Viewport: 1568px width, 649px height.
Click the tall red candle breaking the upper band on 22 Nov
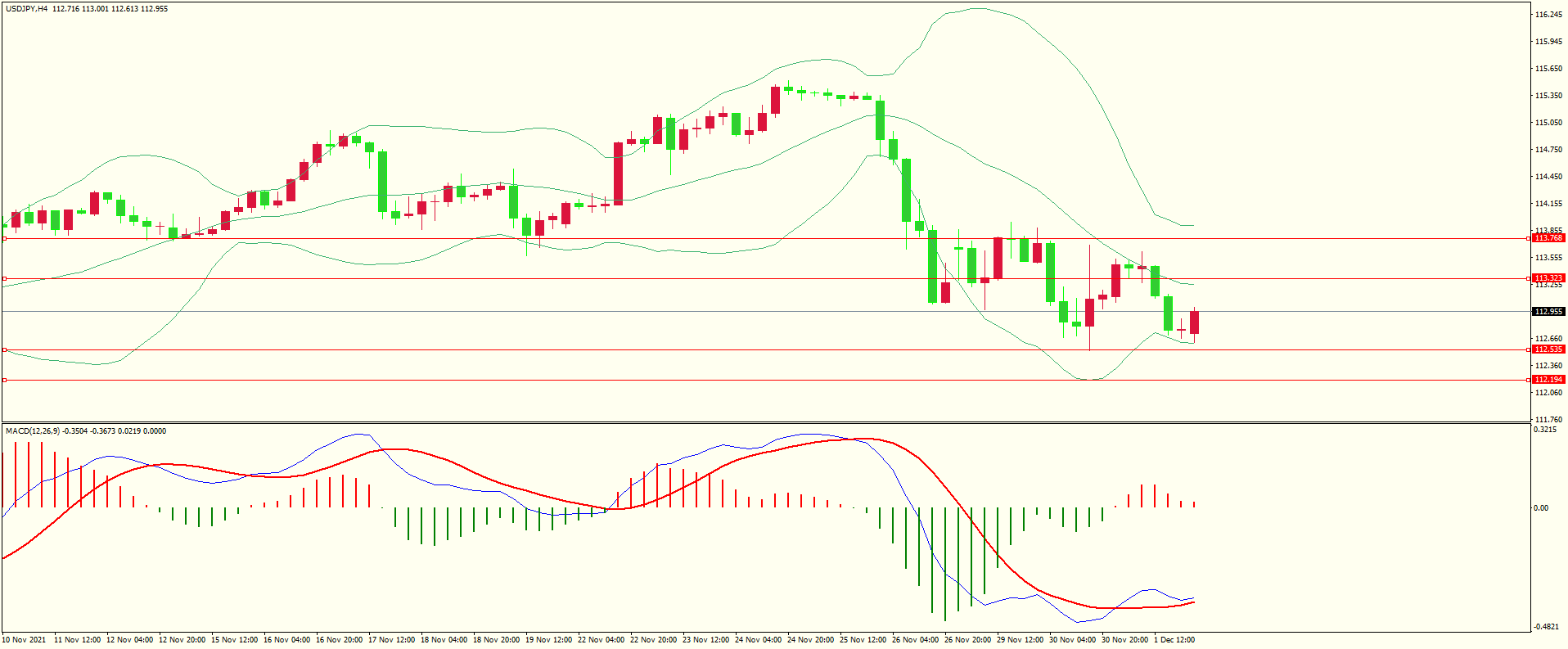(618, 174)
